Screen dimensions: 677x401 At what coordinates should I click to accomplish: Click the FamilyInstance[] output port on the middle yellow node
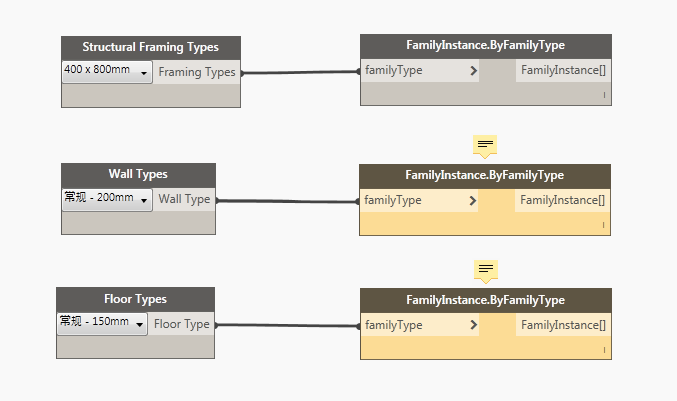tap(562, 200)
